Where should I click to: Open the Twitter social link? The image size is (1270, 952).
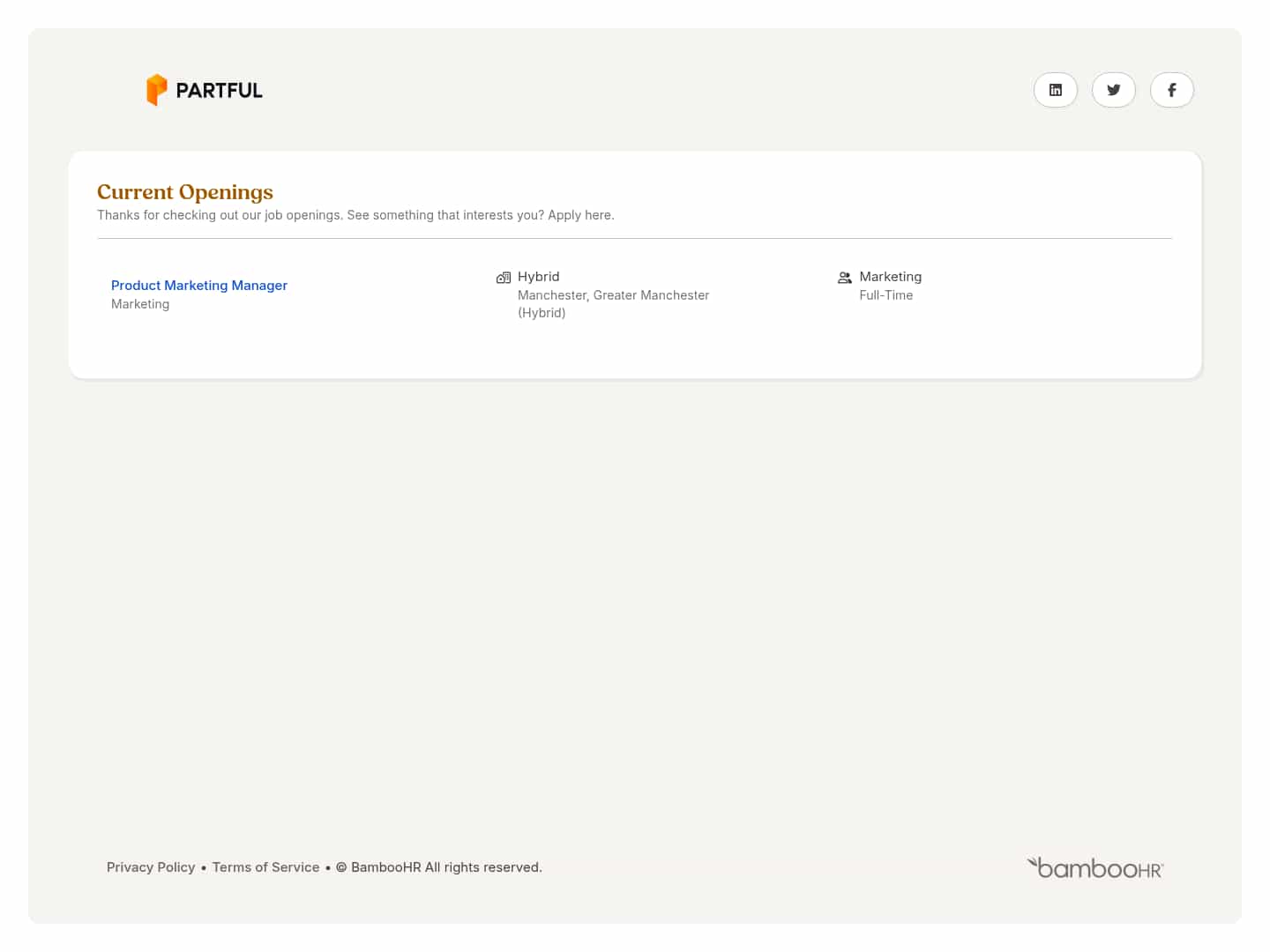pyautogui.click(x=1113, y=90)
